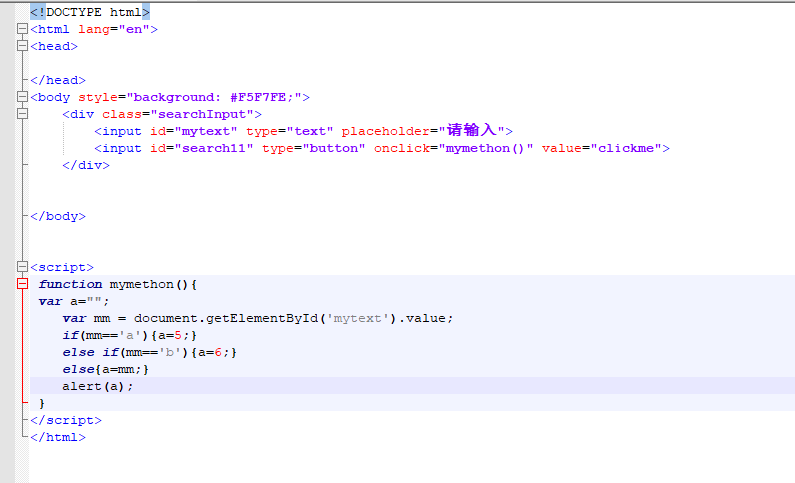Screen dimensions: 795x483
Task: Click the var a=""; line
Action: coord(74,301)
